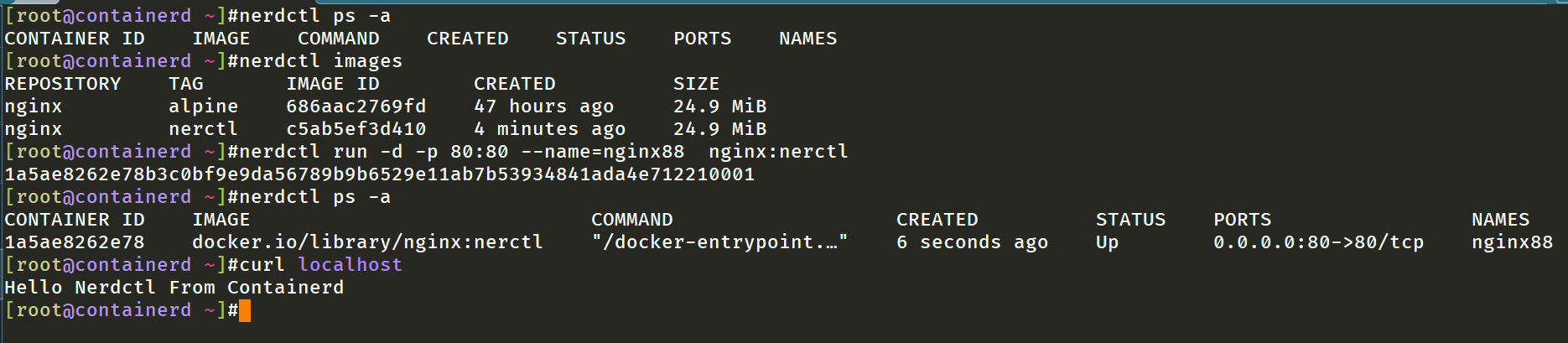
Task: Click the Hello Nerdctl From Containerd output
Action: [x=174, y=288]
